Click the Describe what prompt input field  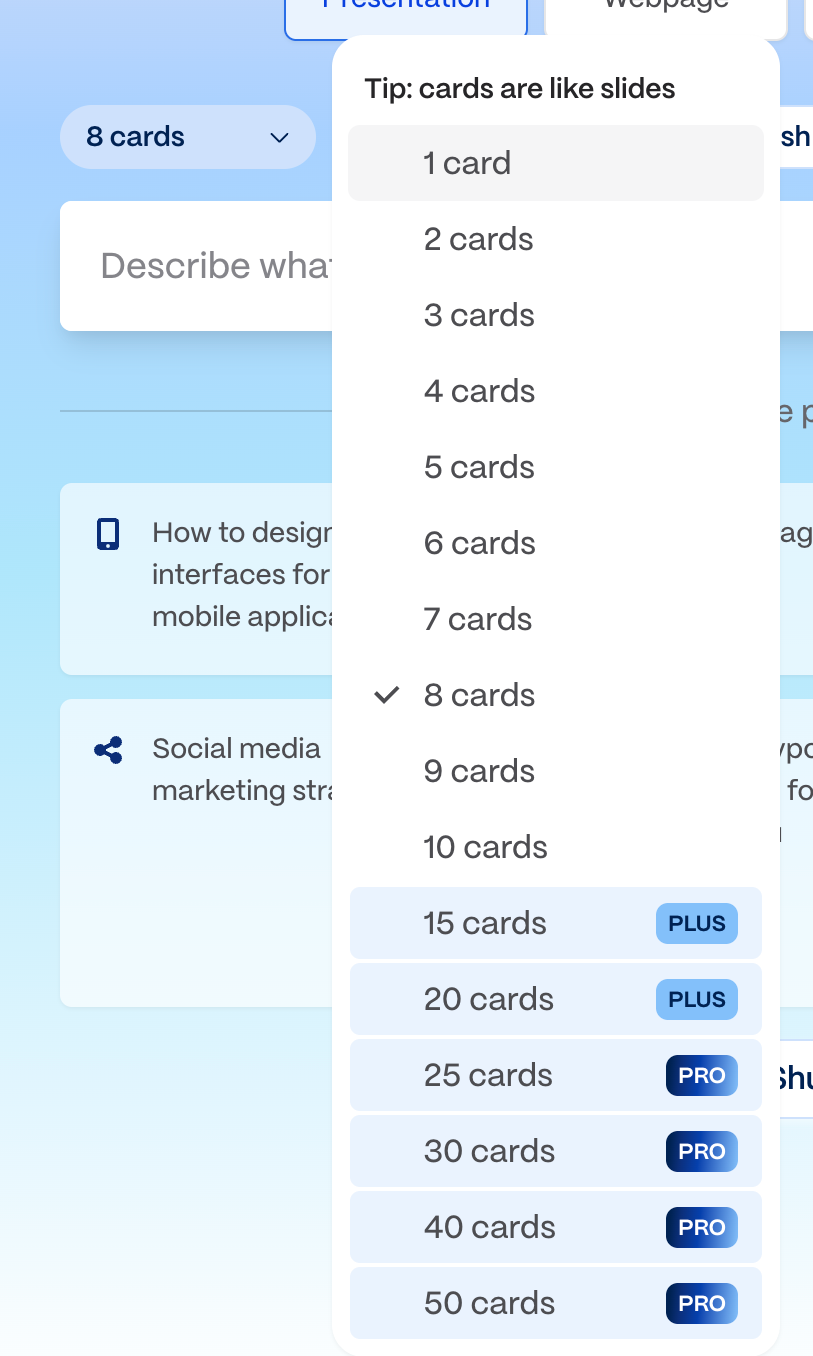220,265
